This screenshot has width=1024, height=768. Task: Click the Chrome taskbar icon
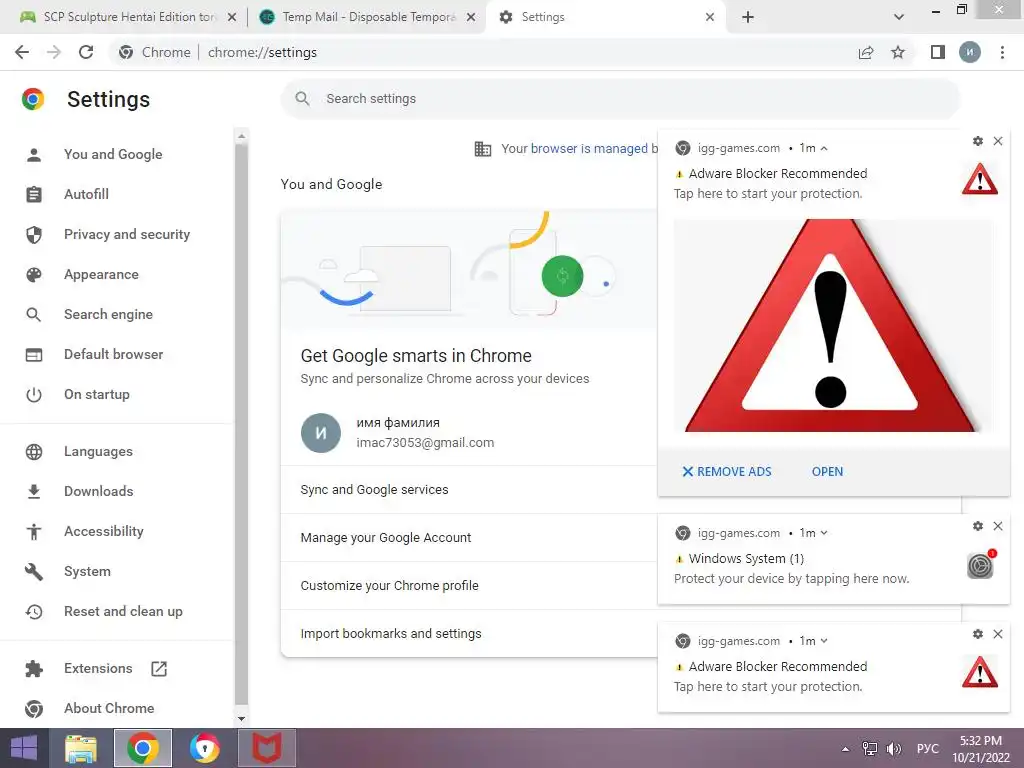[x=143, y=748]
